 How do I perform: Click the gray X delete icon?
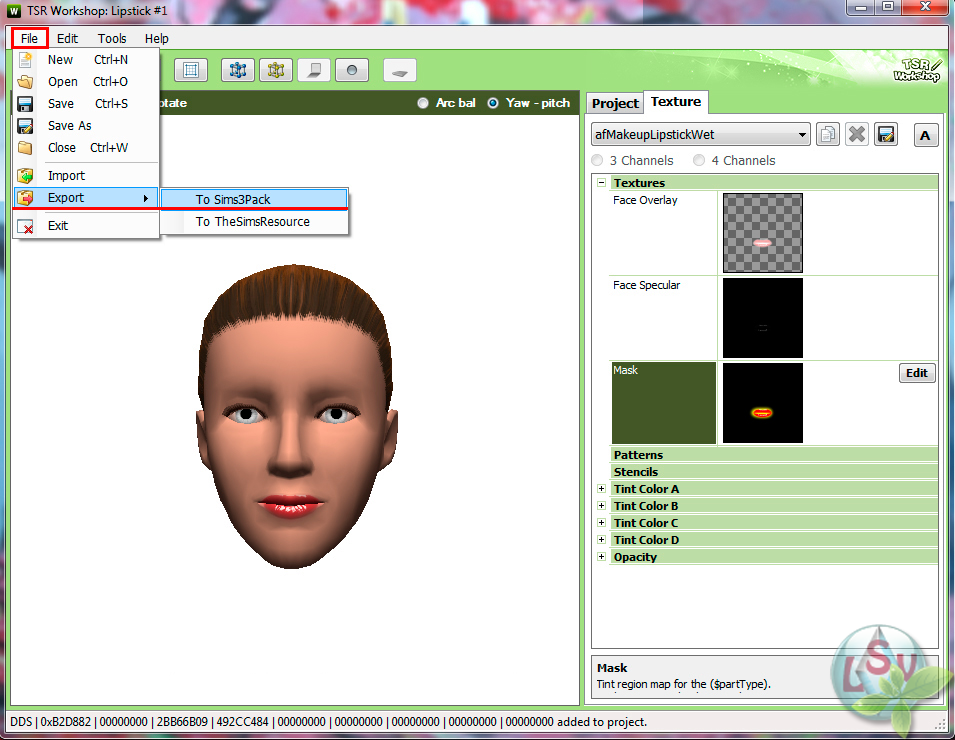(x=857, y=134)
